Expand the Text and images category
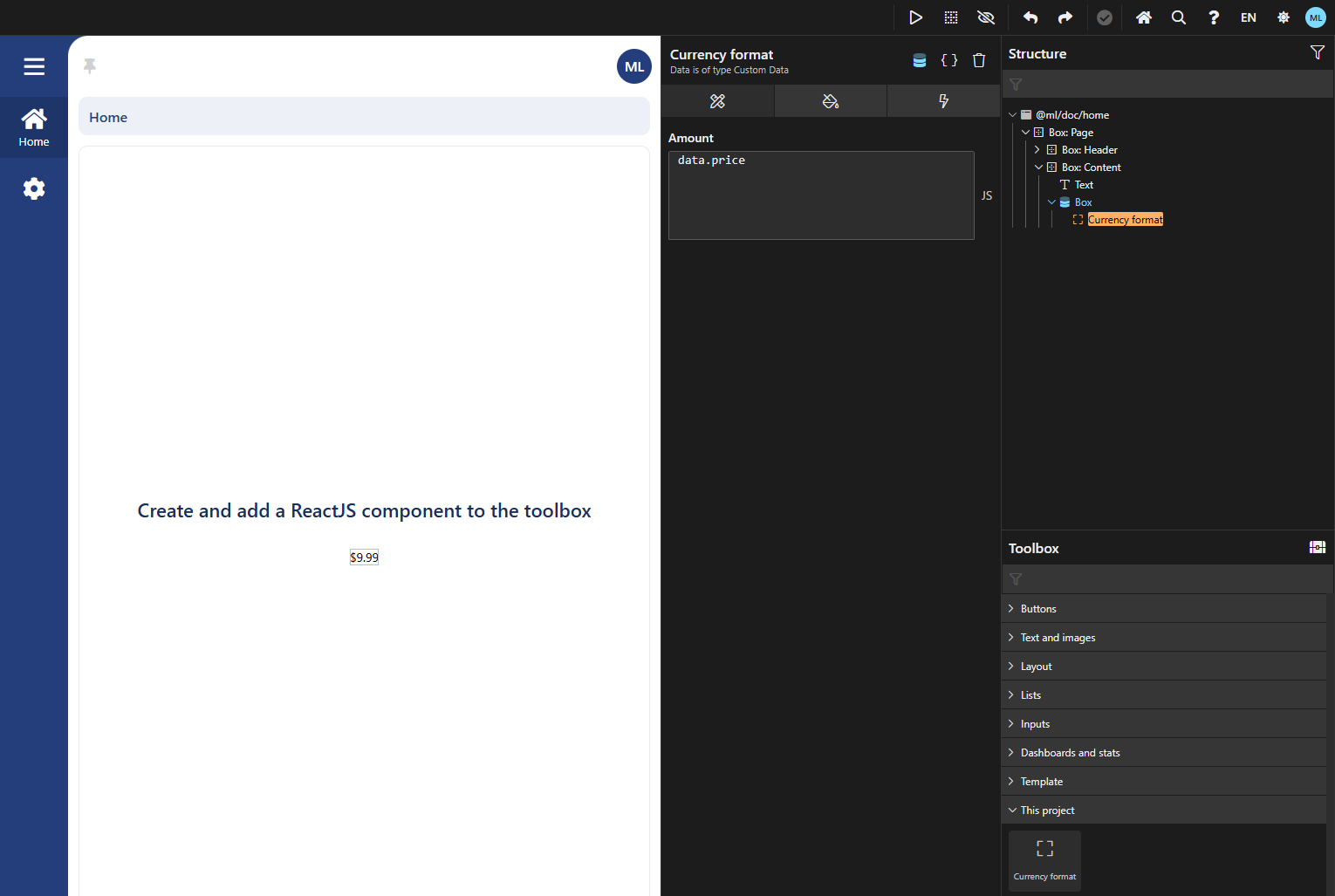This screenshot has width=1335, height=896. pos(1164,637)
